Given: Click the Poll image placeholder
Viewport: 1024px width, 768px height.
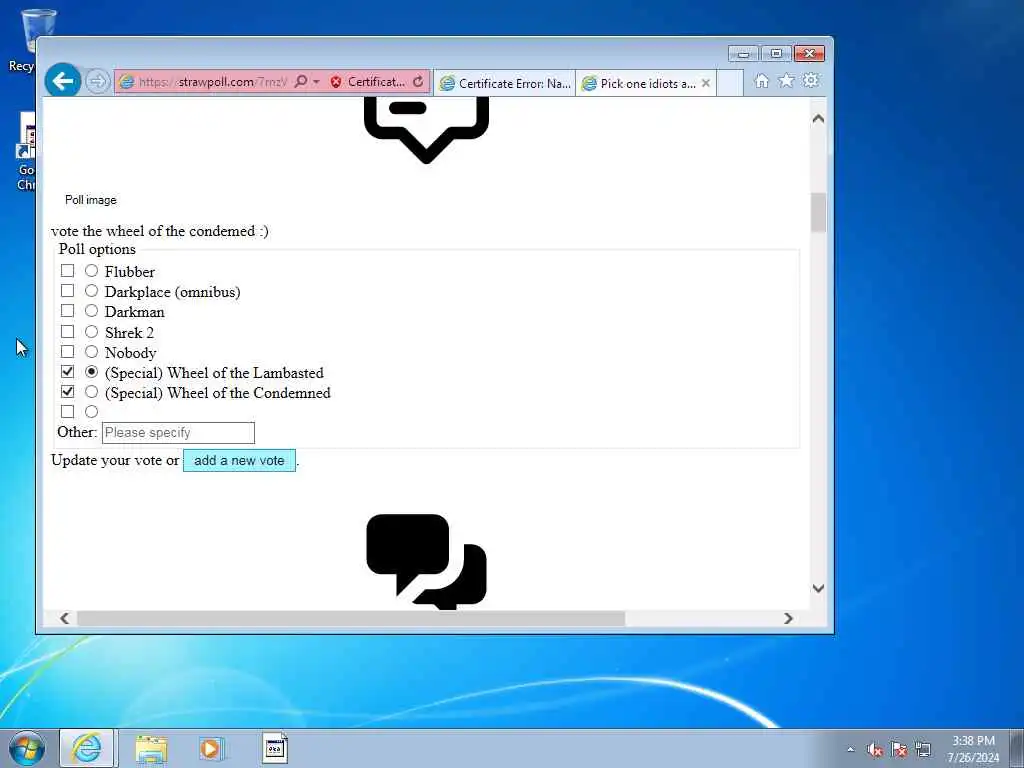Looking at the screenshot, I should tap(91, 200).
